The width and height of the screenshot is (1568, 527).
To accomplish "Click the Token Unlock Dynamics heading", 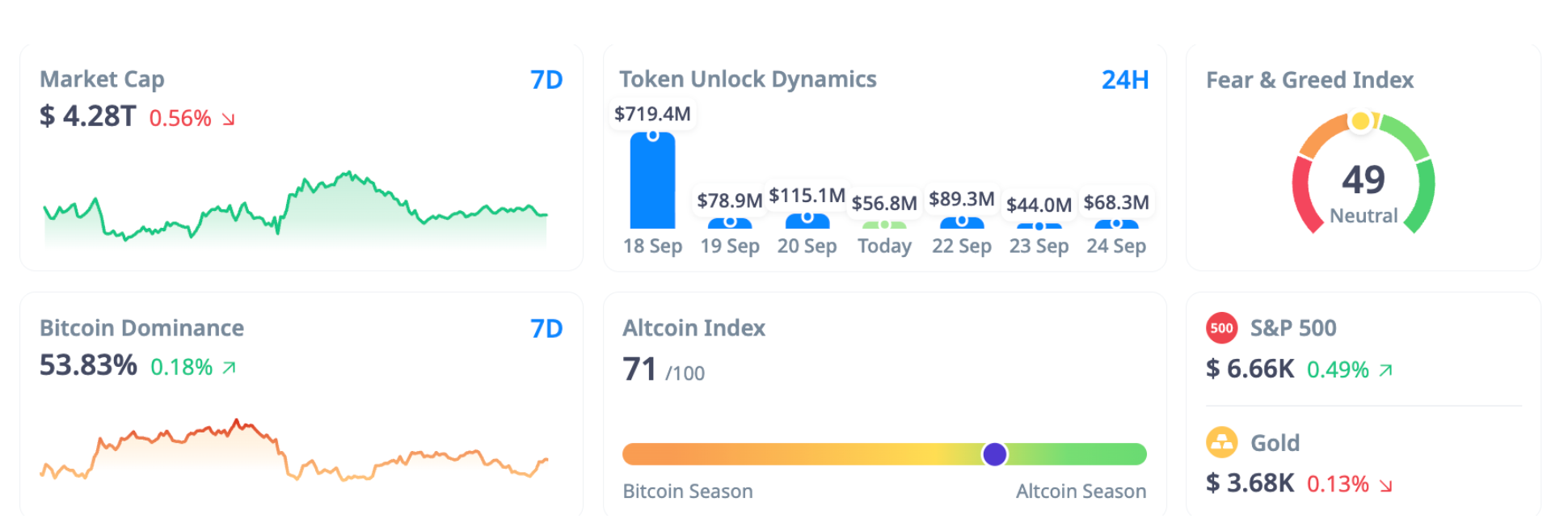I will pyautogui.click(x=748, y=79).
